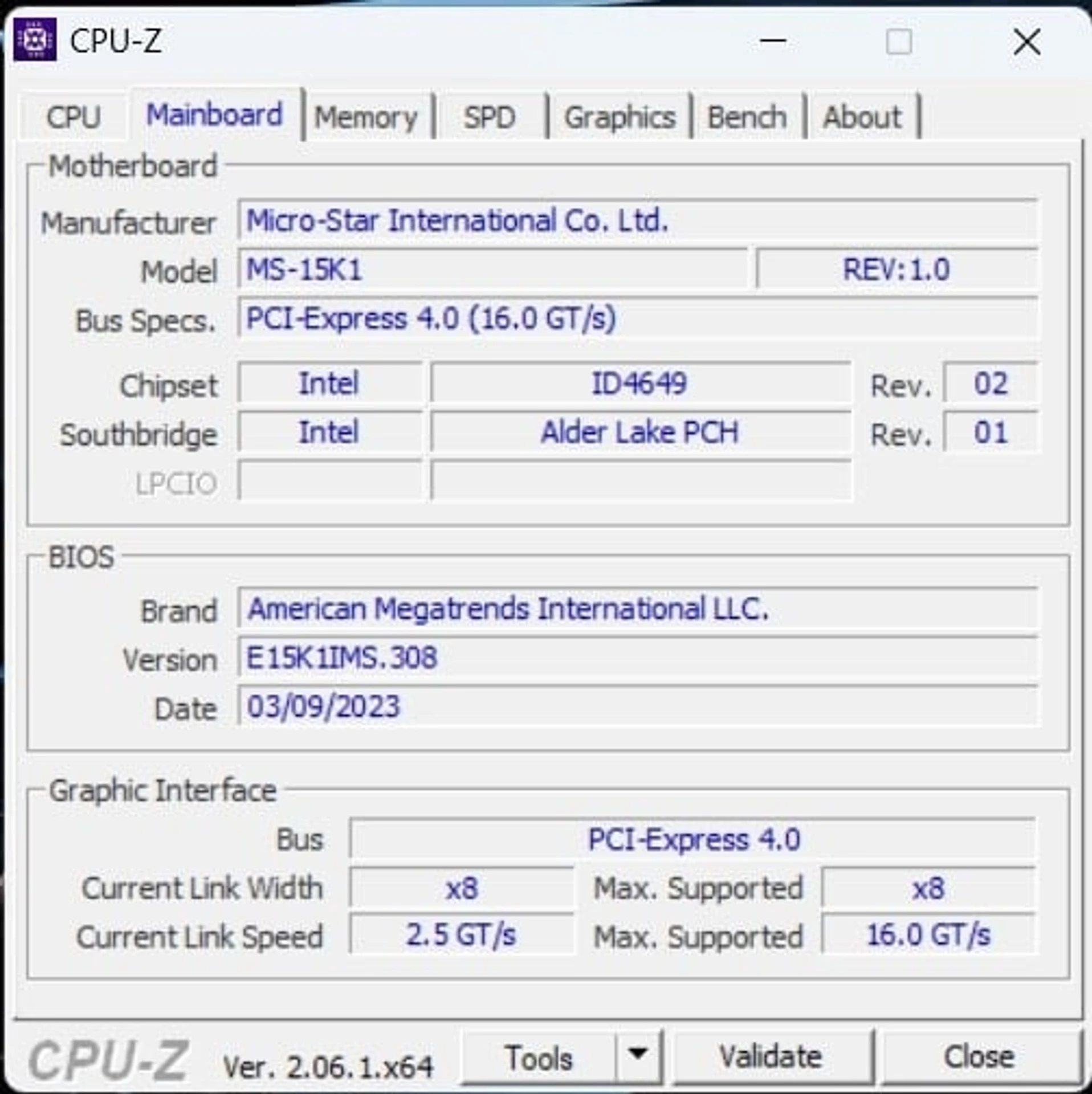This screenshot has height=1094, width=1092.
Task: Select the Mainboard tab
Action: pyautogui.click(x=215, y=115)
